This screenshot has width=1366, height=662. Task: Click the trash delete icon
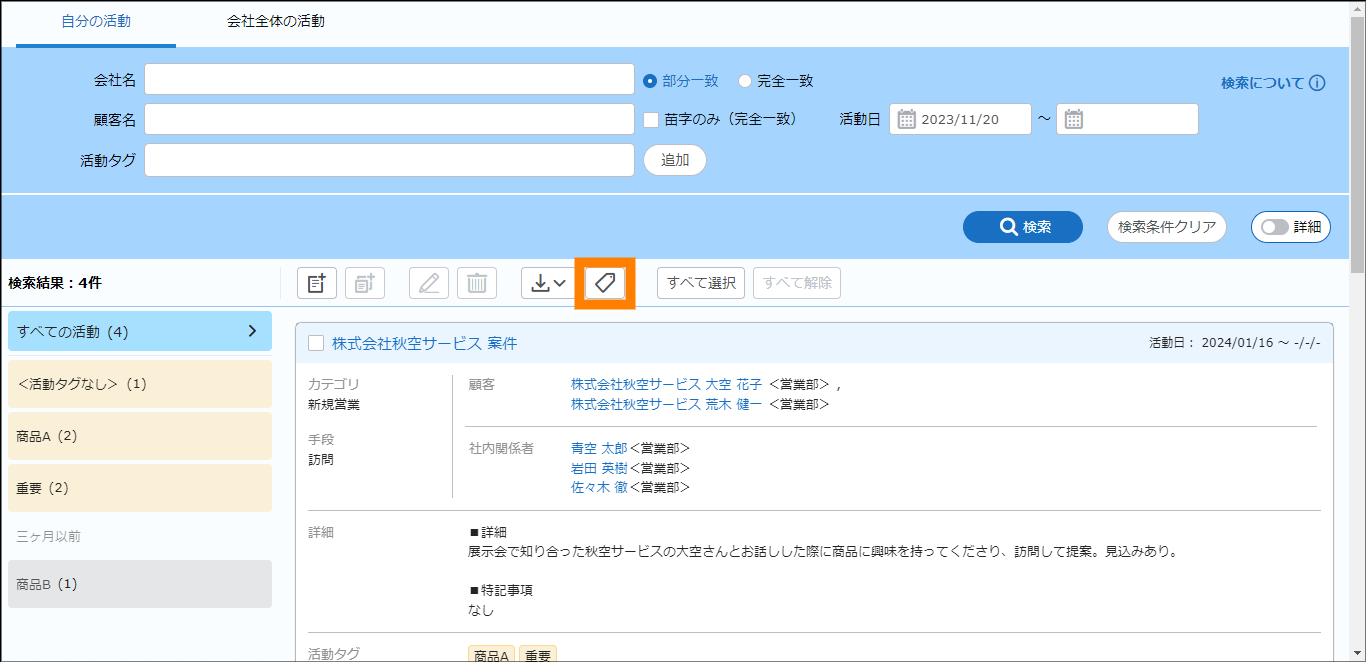pos(477,283)
